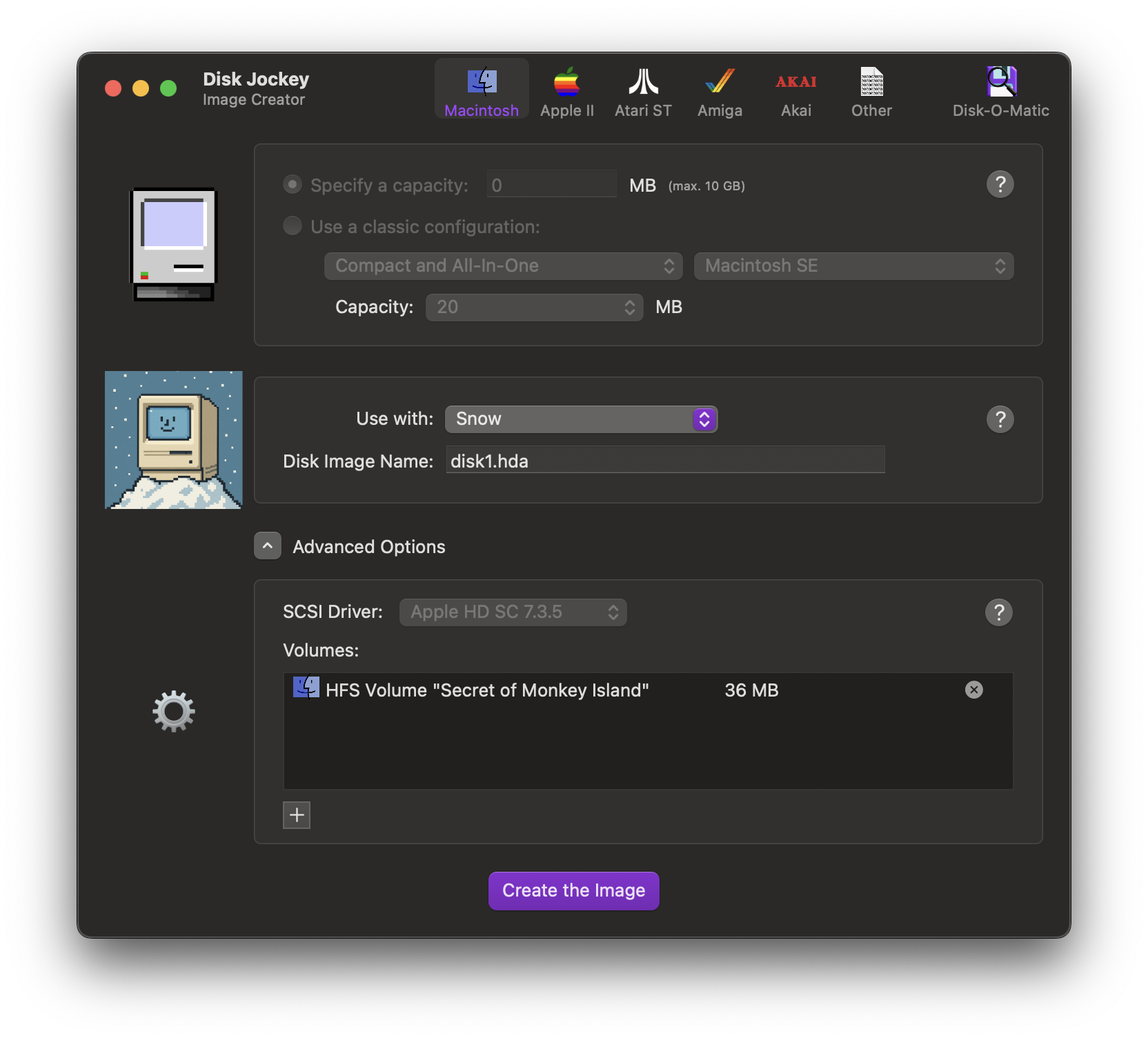Screen dimensions: 1148x1040
Task: Enable Use a classic configuration option
Action: pyautogui.click(x=292, y=226)
